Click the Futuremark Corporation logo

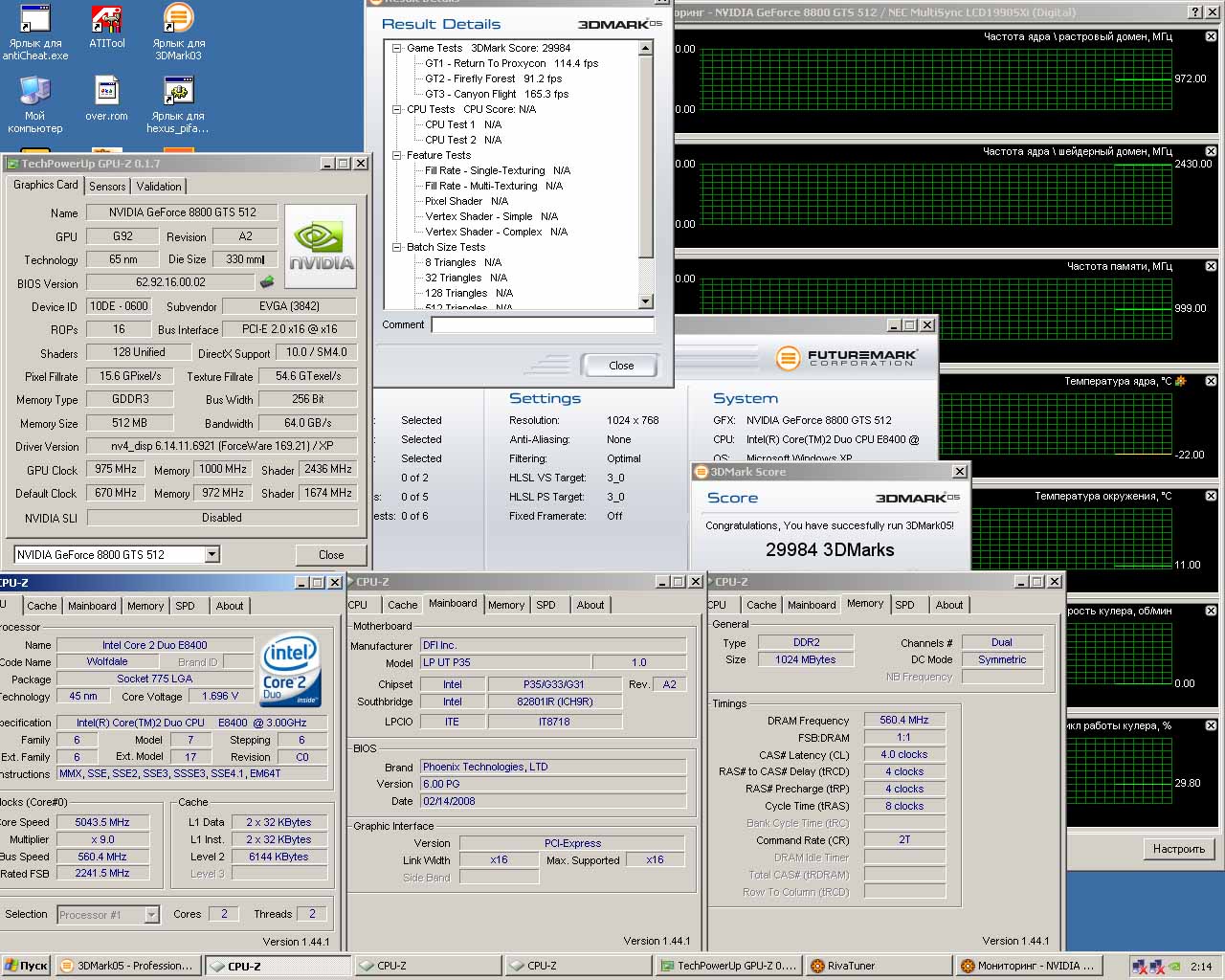click(x=847, y=358)
